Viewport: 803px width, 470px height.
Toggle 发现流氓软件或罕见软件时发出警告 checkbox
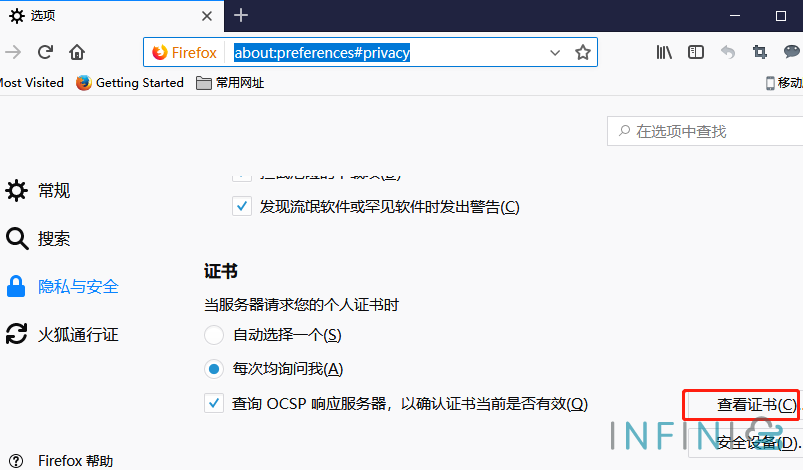point(242,206)
